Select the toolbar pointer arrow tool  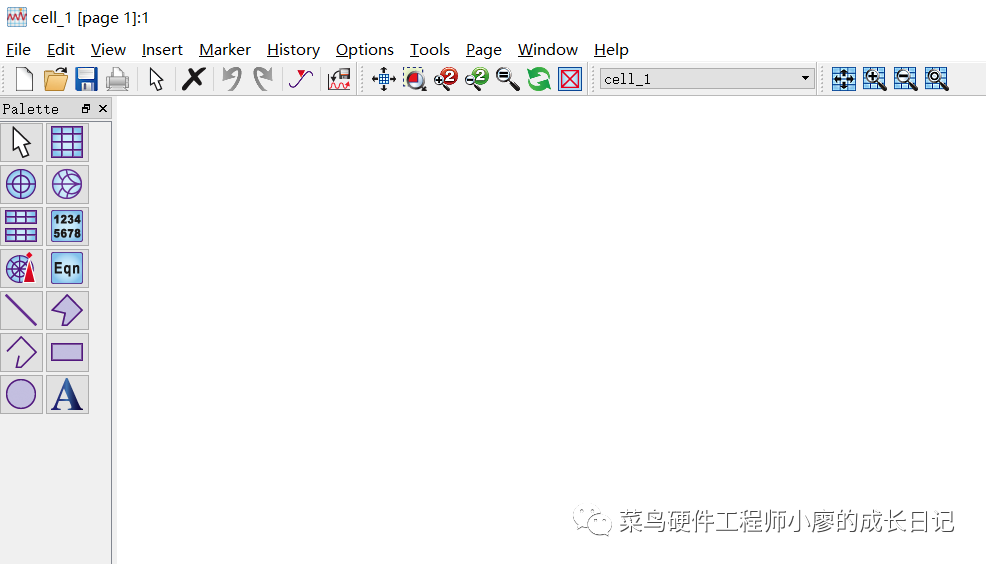pos(156,79)
